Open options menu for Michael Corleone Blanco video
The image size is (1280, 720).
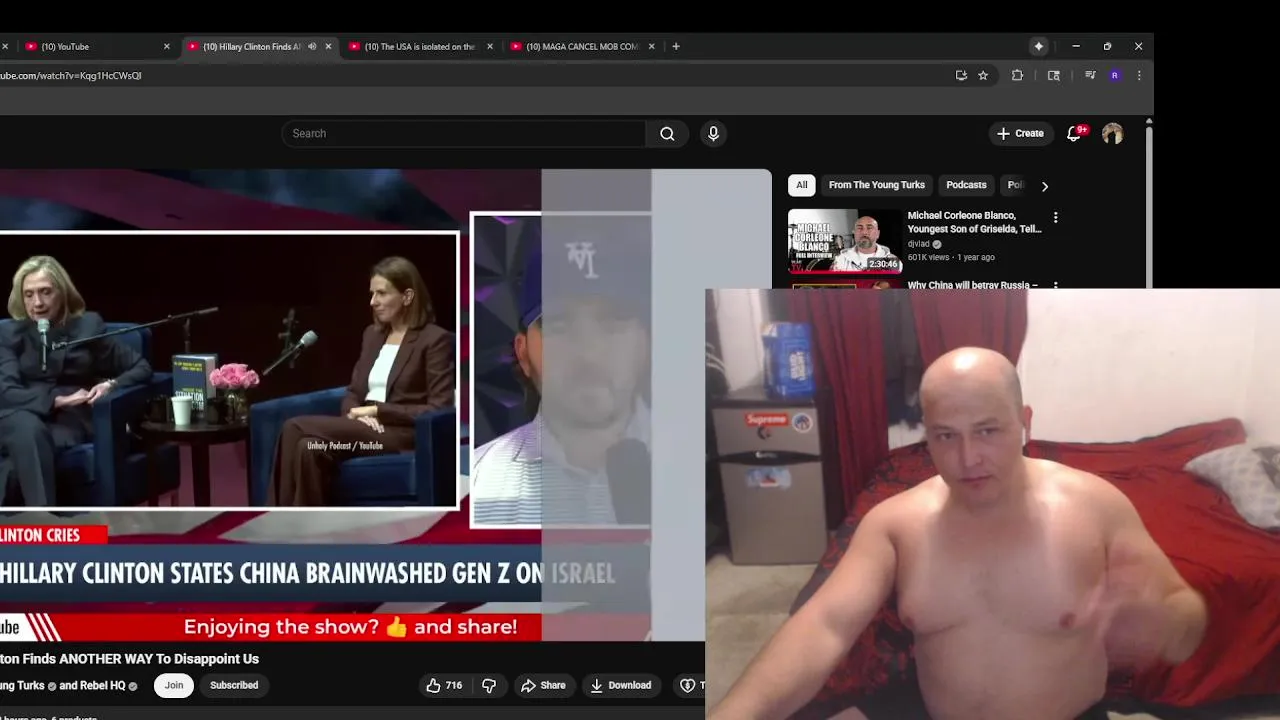coord(1055,217)
